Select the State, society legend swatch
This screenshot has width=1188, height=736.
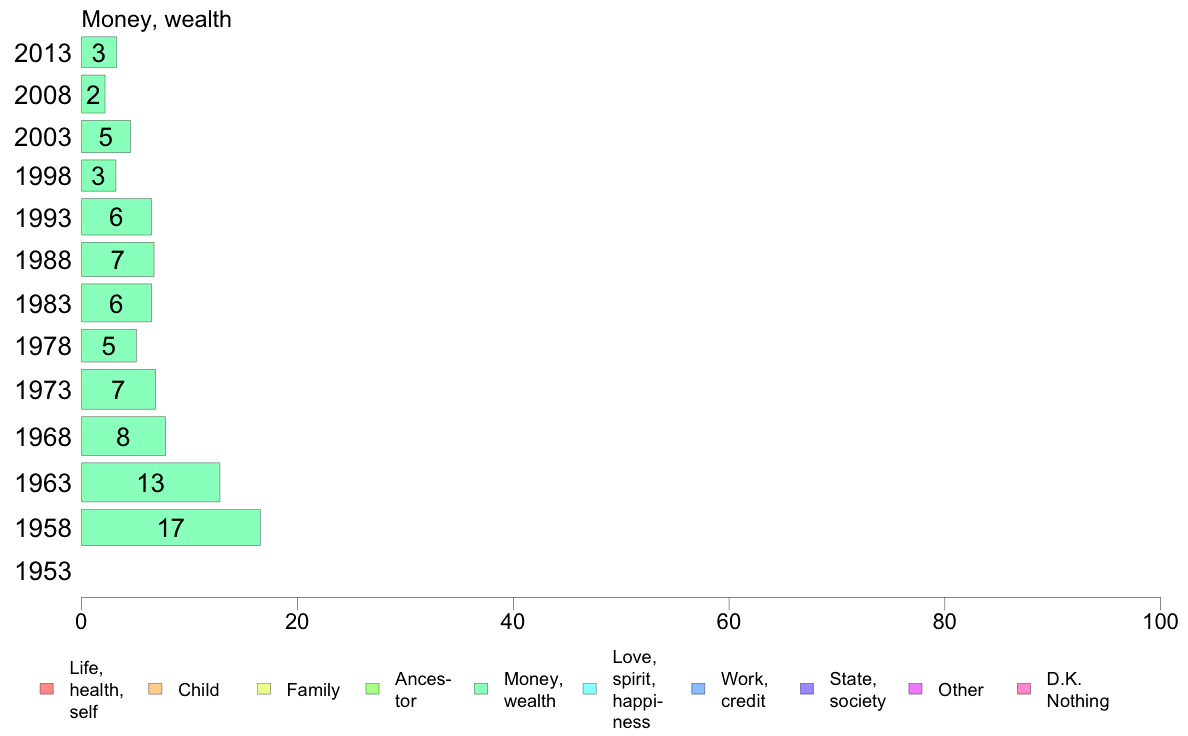click(x=807, y=689)
